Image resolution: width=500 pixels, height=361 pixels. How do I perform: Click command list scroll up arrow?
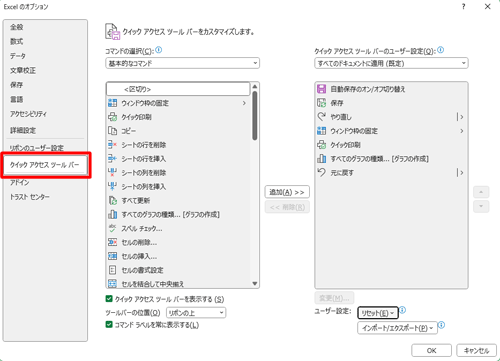click(x=255, y=86)
